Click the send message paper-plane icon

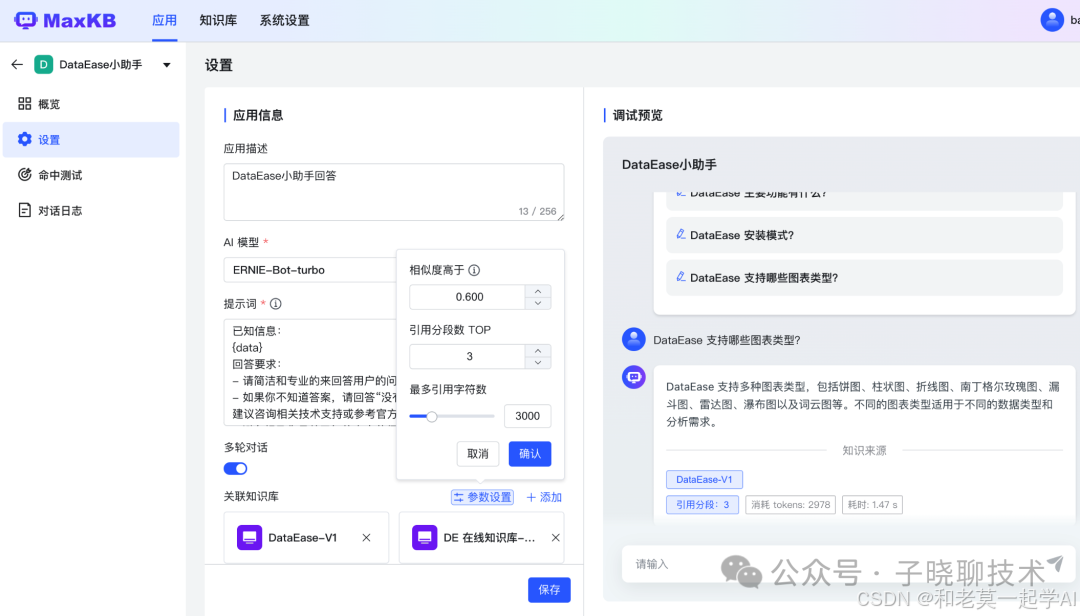click(1055, 564)
